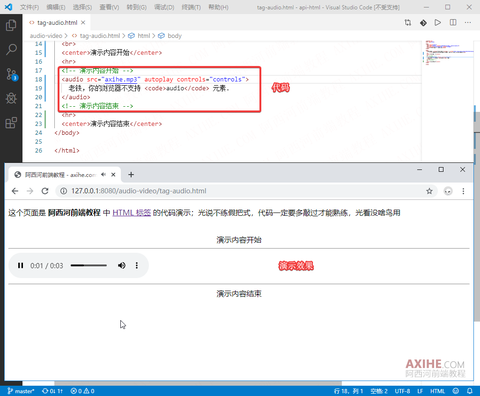Reload the browser page
The height and width of the screenshot is (396, 480).
click(x=45, y=191)
